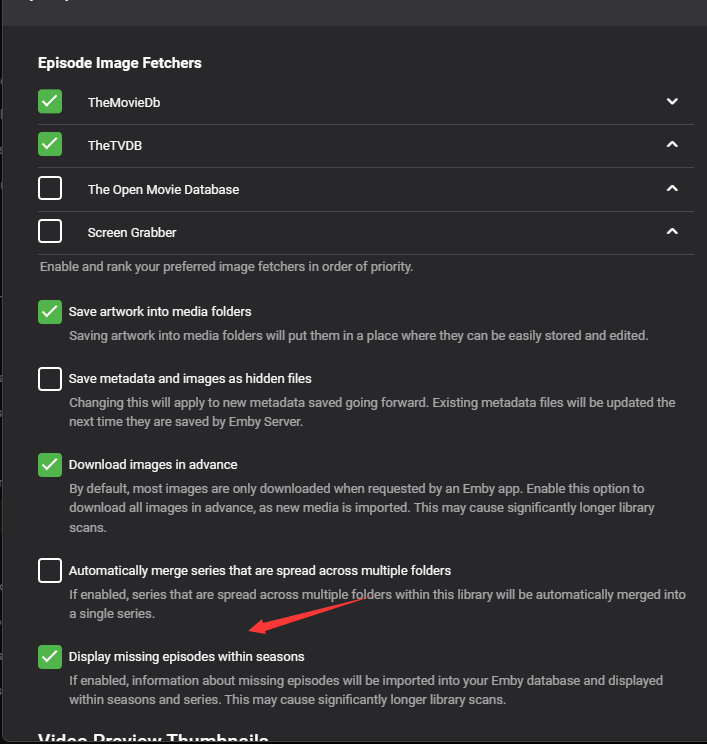The width and height of the screenshot is (707, 744).
Task: Select the TheTVDB fetcher row label
Action: pos(113,146)
